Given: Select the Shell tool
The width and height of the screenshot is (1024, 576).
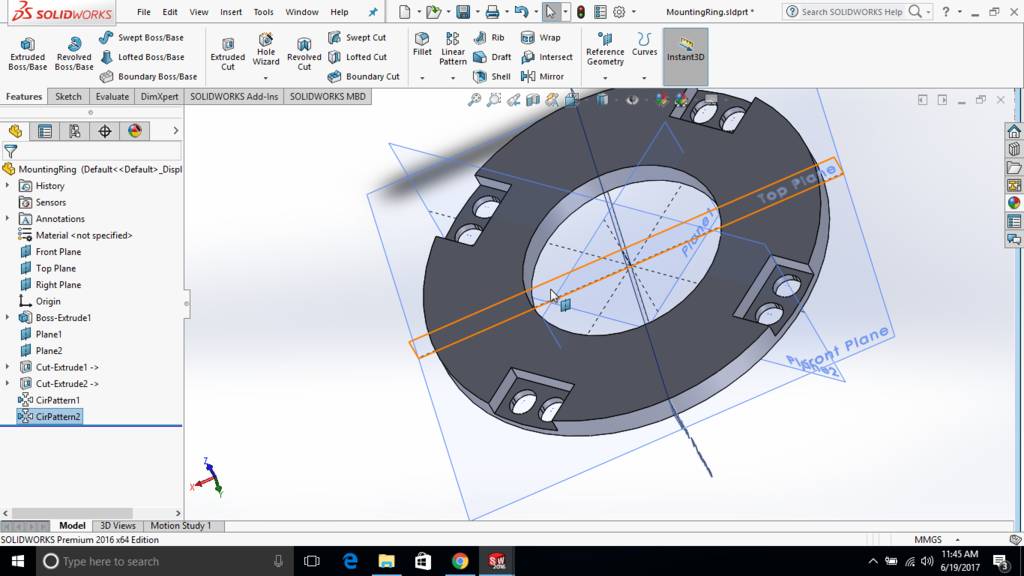Looking at the screenshot, I should coord(491,76).
